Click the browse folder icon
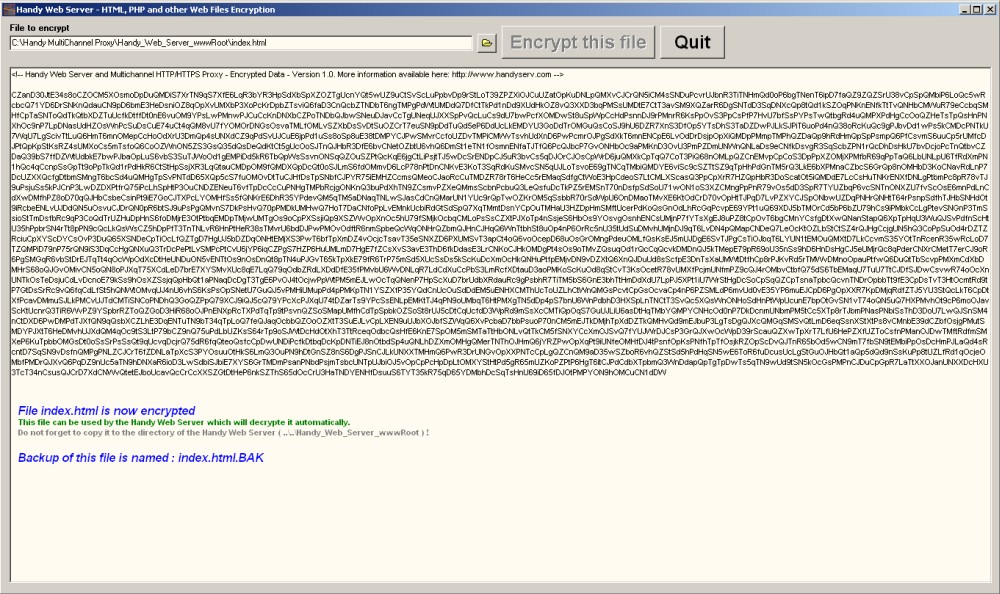This screenshot has height=594, width=1000. pyautogui.click(x=487, y=43)
